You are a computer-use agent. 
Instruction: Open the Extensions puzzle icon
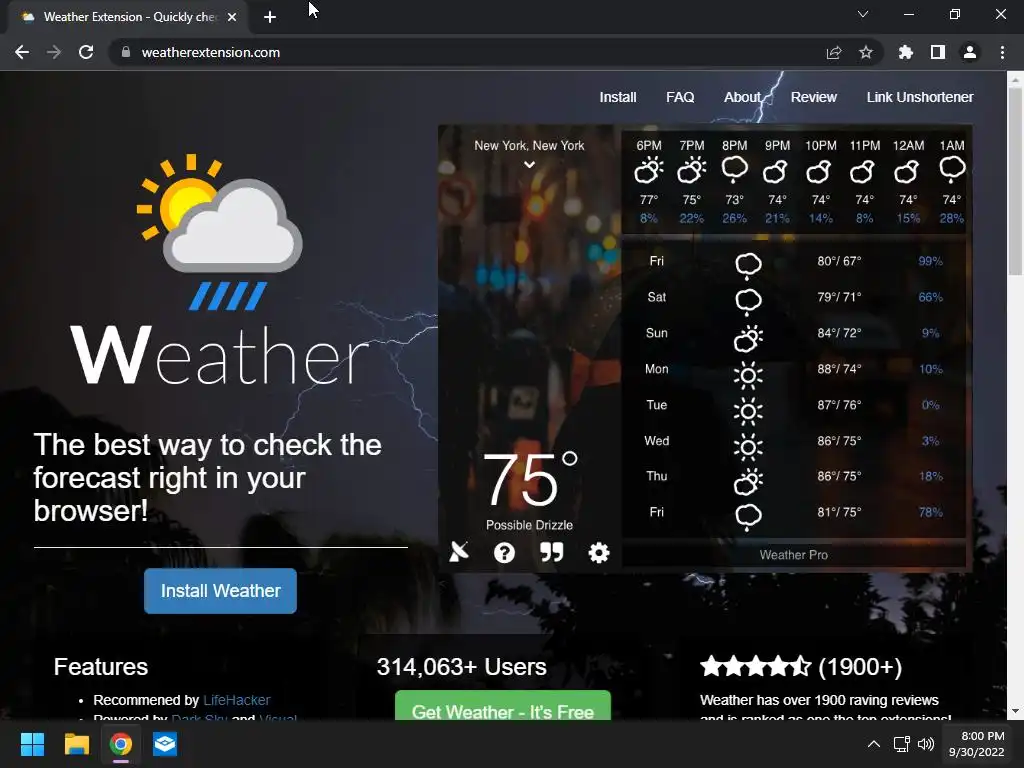coord(906,52)
